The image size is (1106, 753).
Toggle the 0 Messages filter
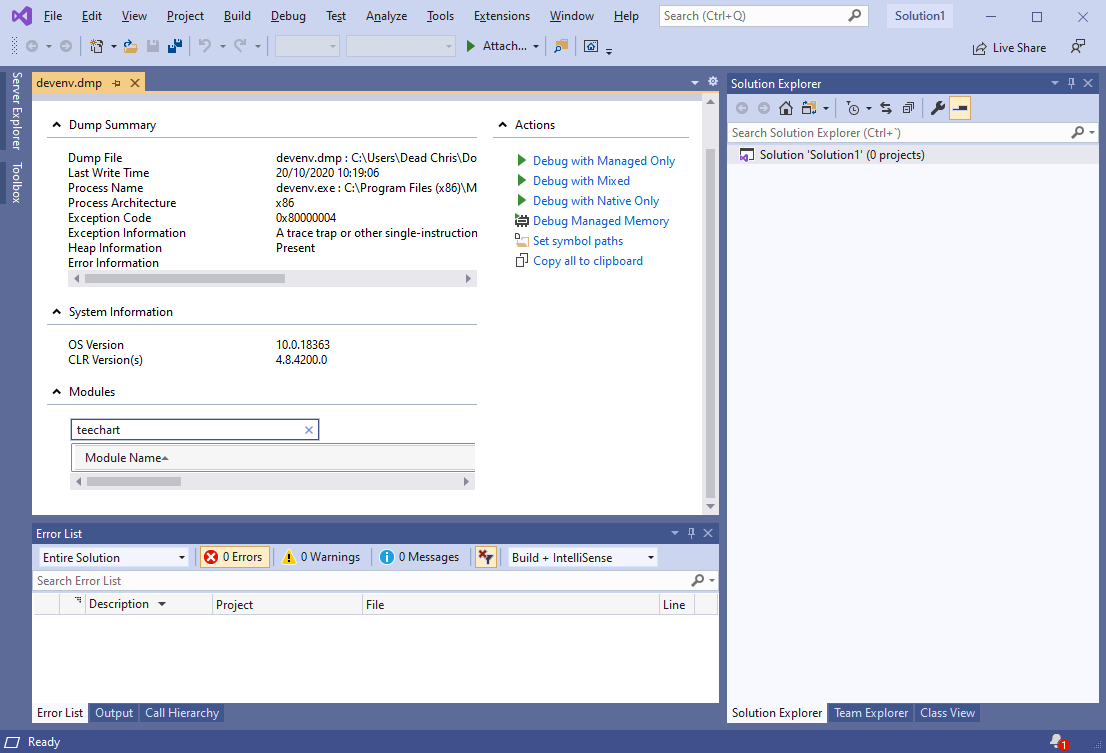(x=420, y=557)
